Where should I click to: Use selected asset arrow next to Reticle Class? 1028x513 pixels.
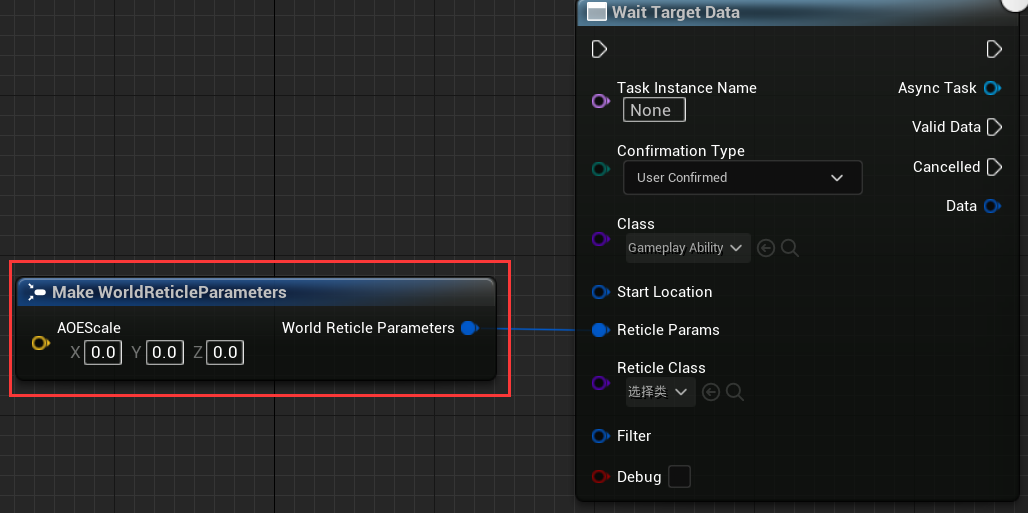(x=711, y=392)
